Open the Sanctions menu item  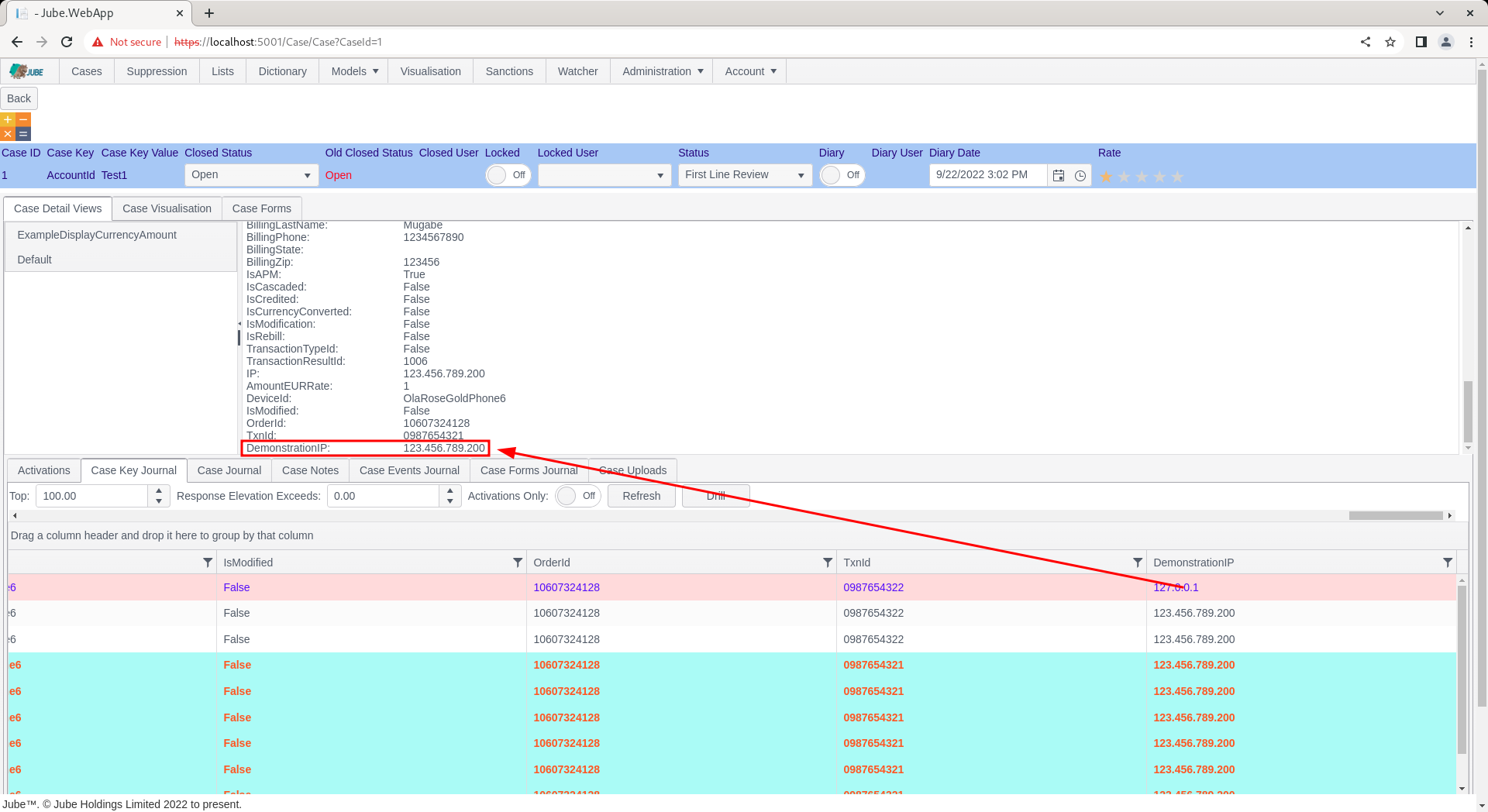click(509, 71)
